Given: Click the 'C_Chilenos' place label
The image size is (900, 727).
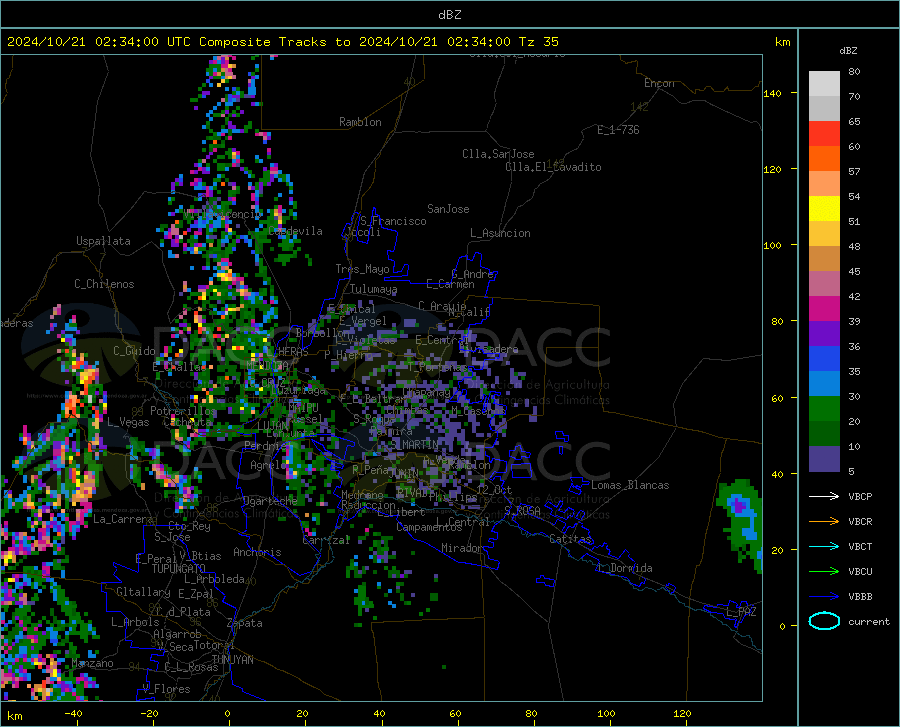Looking at the screenshot, I should pos(104,284).
